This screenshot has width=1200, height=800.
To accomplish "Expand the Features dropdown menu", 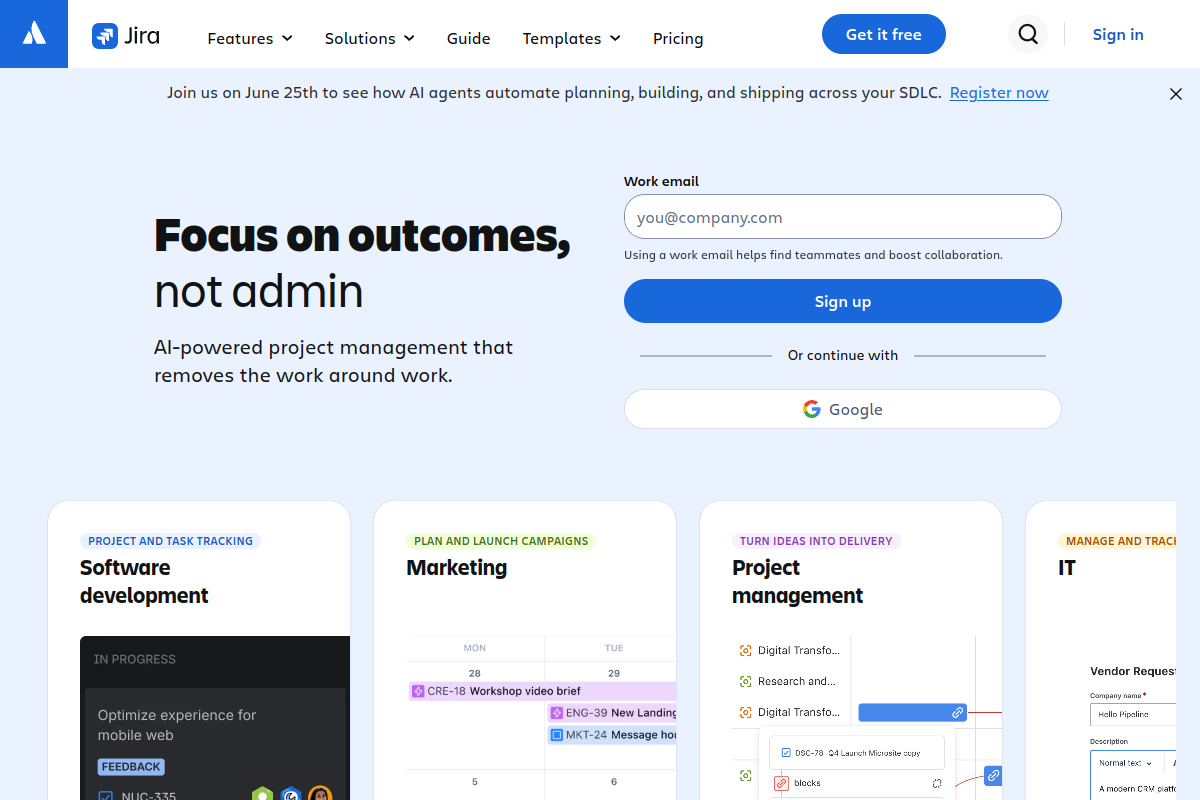I will click(250, 38).
